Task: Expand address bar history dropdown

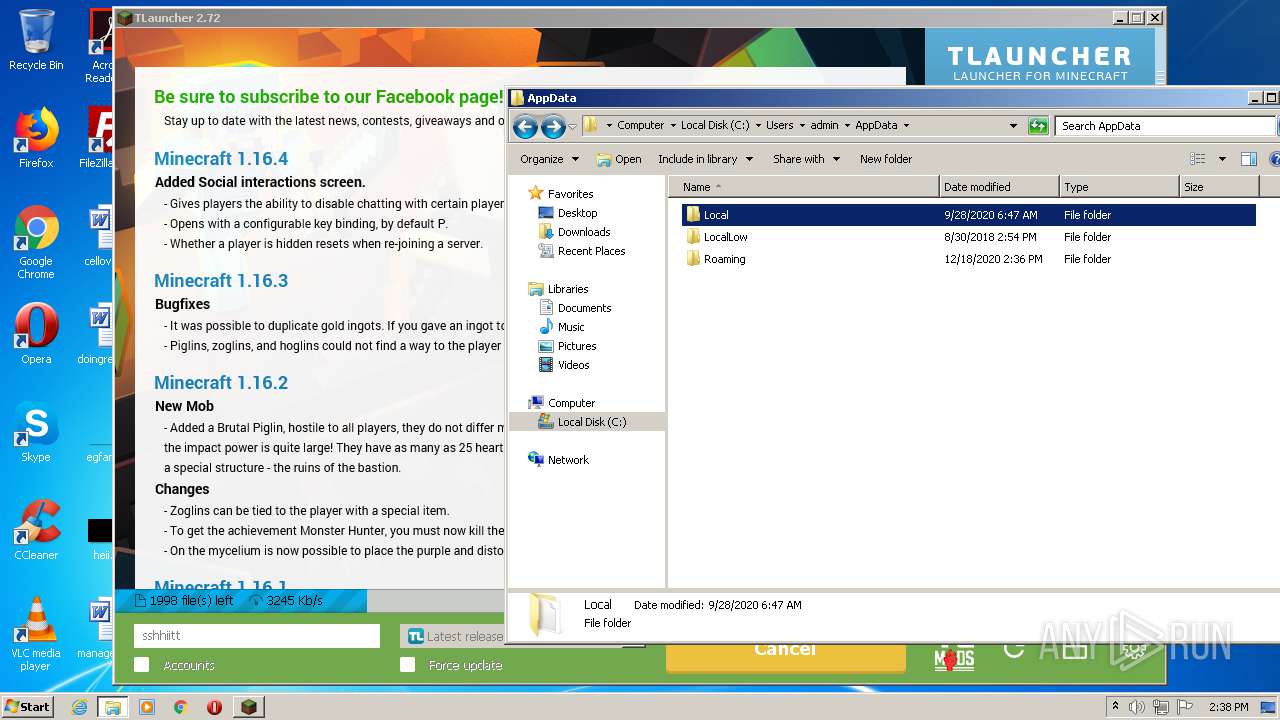Action: (1013, 126)
